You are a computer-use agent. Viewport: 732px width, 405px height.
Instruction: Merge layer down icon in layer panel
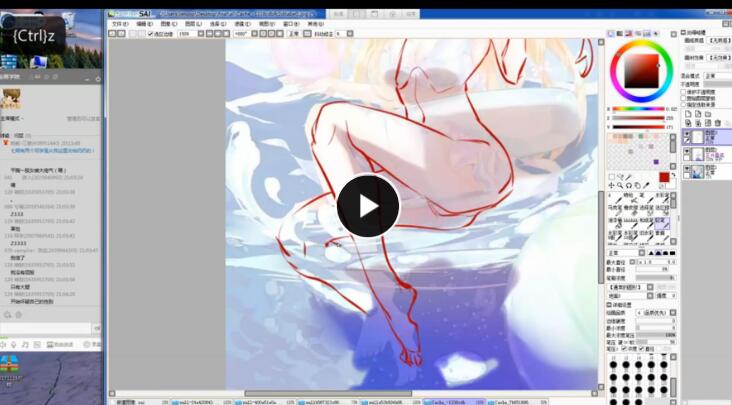(x=698, y=123)
